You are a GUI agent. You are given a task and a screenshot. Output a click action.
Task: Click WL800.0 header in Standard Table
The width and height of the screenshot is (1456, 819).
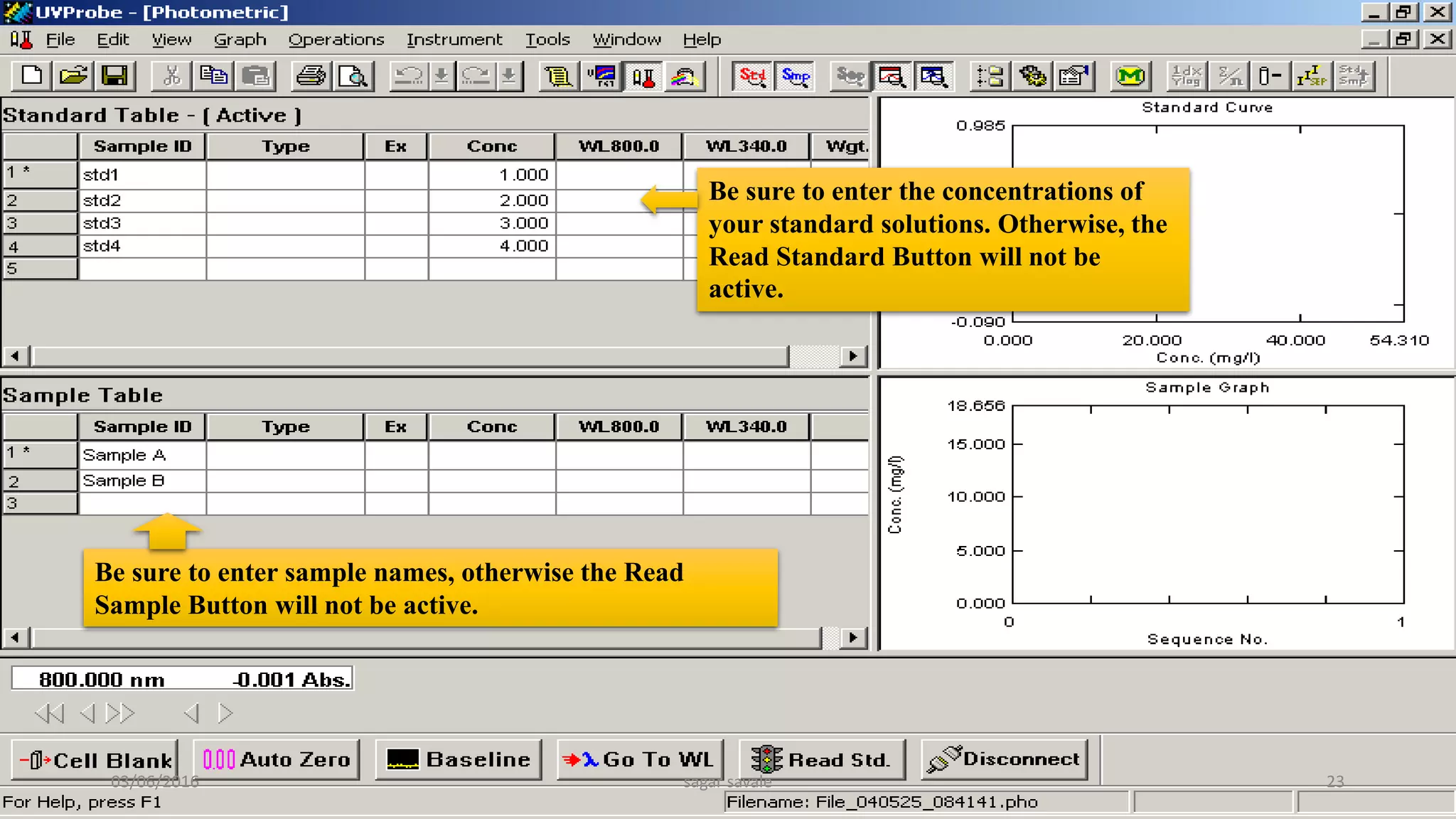pyautogui.click(x=619, y=146)
